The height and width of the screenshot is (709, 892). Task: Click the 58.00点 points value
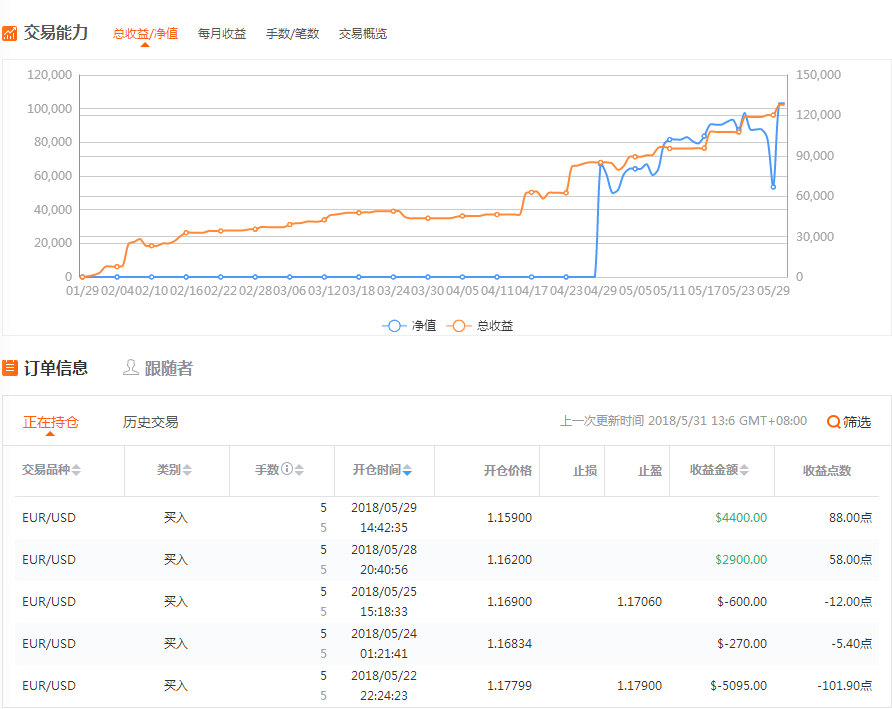tap(850, 560)
